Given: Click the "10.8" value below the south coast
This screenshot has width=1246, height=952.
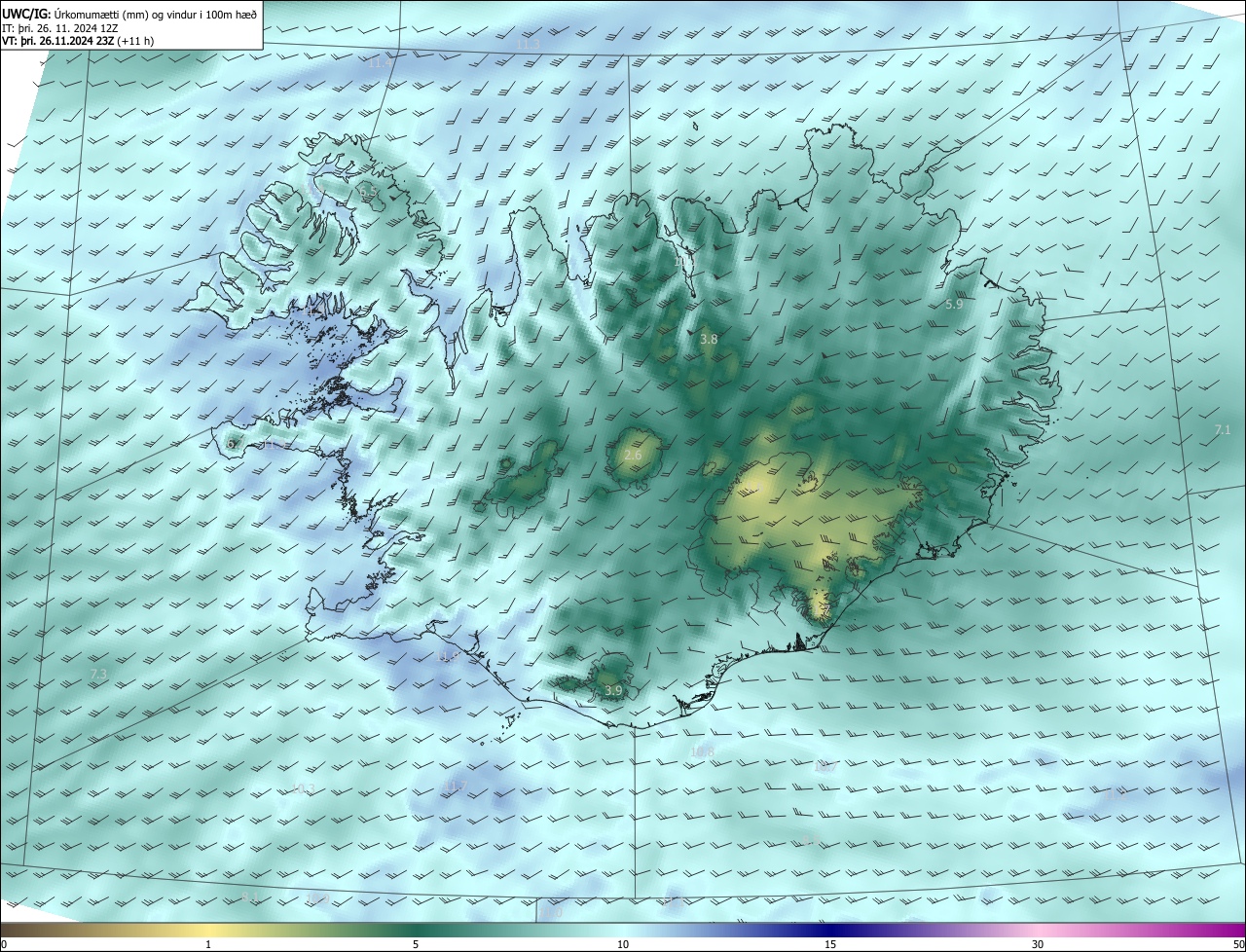Looking at the screenshot, I should pyautogui.click(x=702, y=752).
